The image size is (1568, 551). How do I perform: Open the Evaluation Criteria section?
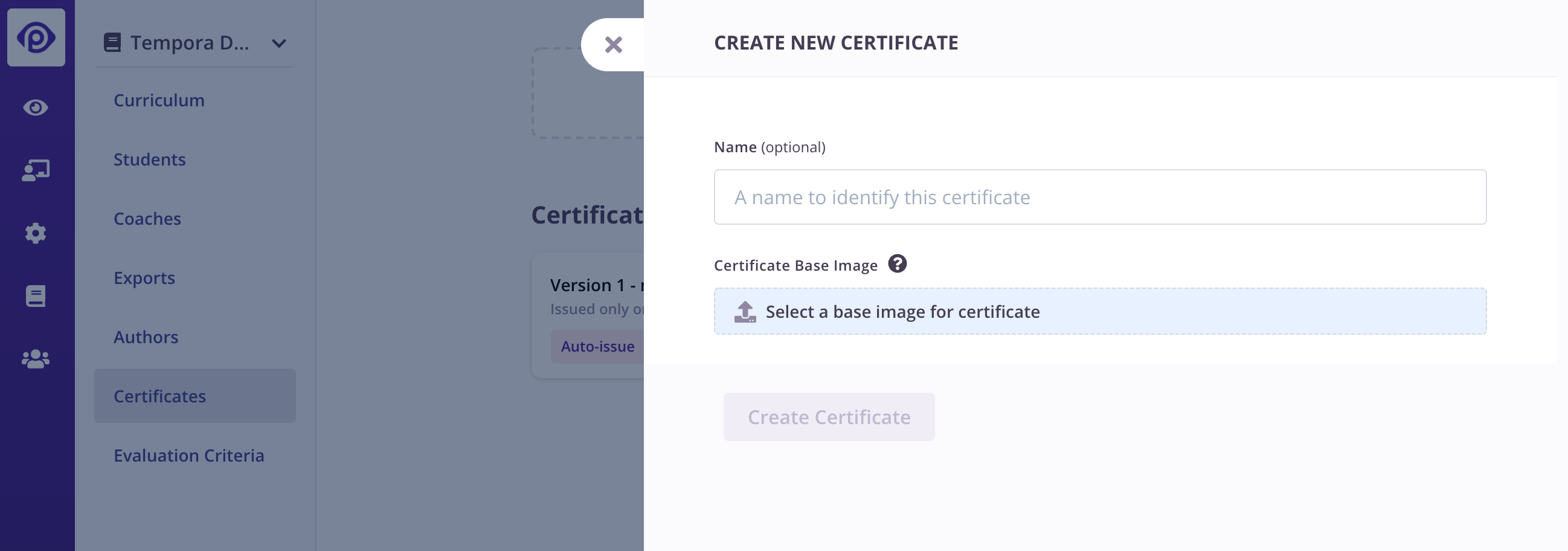coord(188,455)
